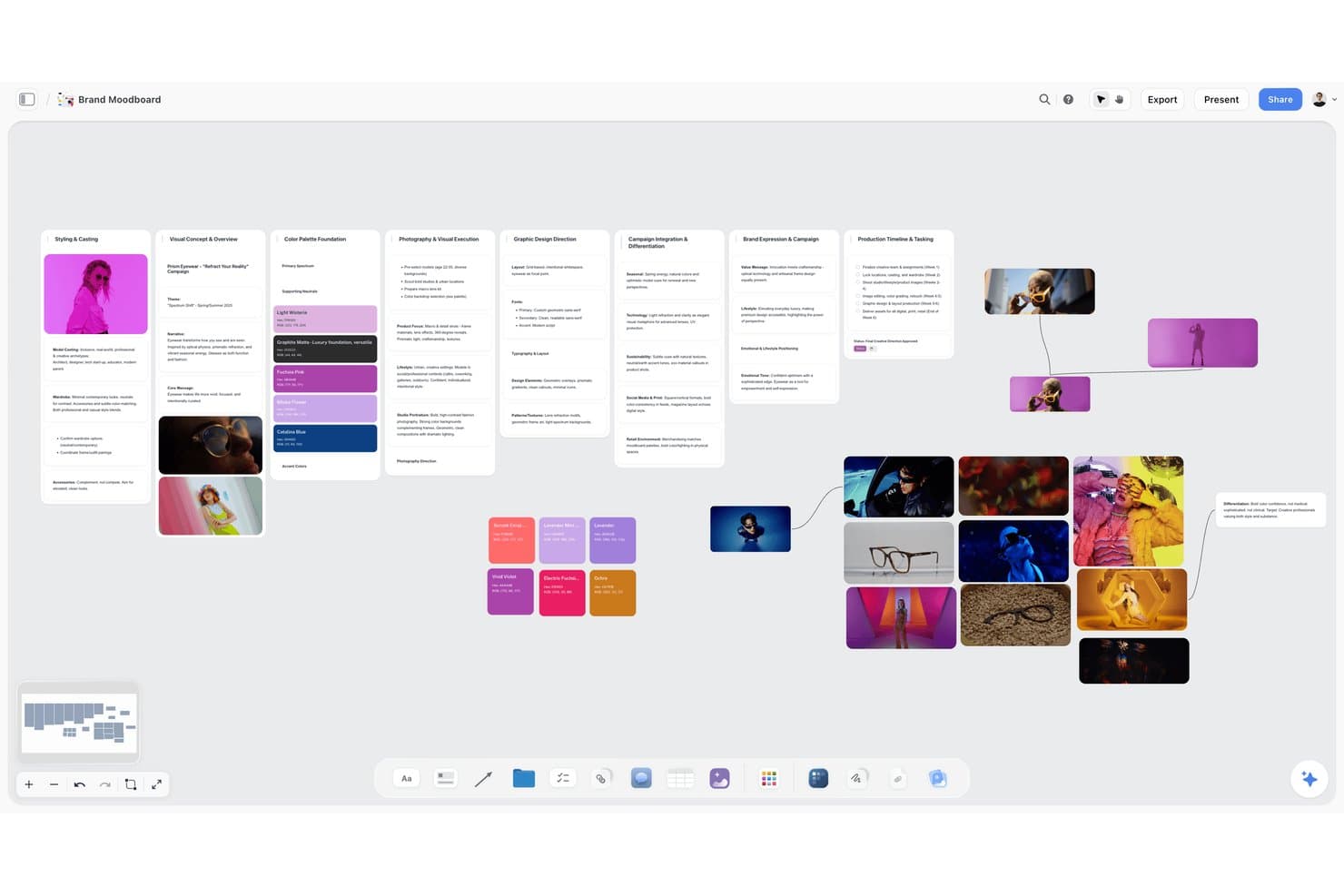Check the last Production Timeline task checkbox
This screenshot has height=896, width=1344.
[858, 311]
